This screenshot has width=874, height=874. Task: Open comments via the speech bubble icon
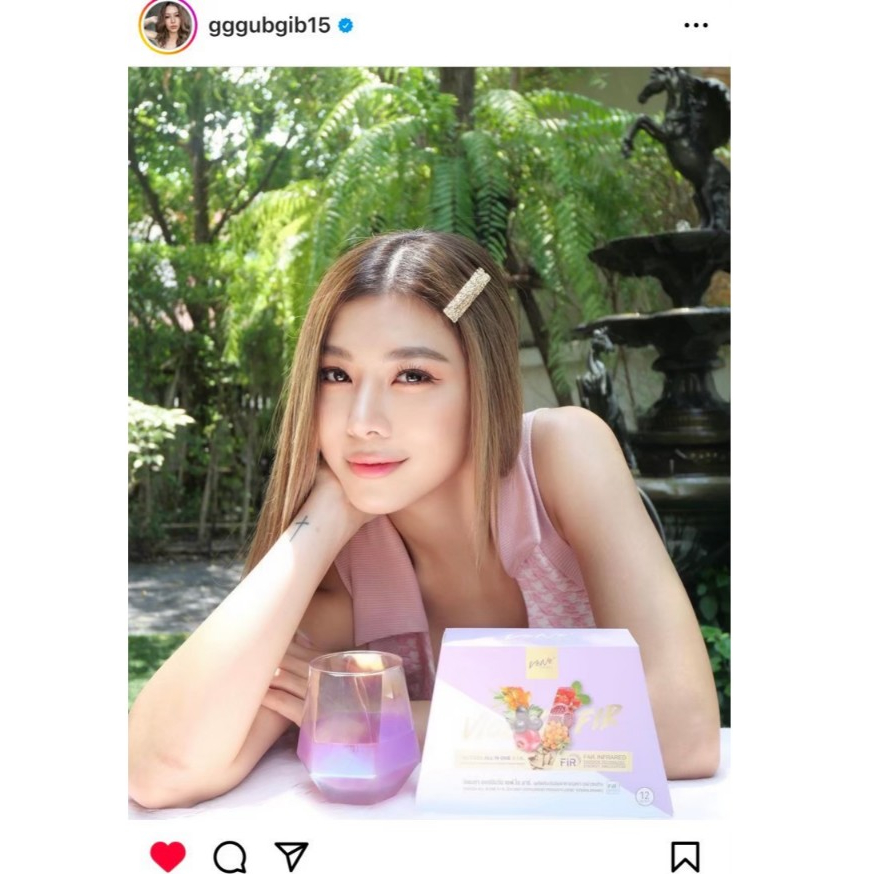pyautogui.click(x=230, y=856)
